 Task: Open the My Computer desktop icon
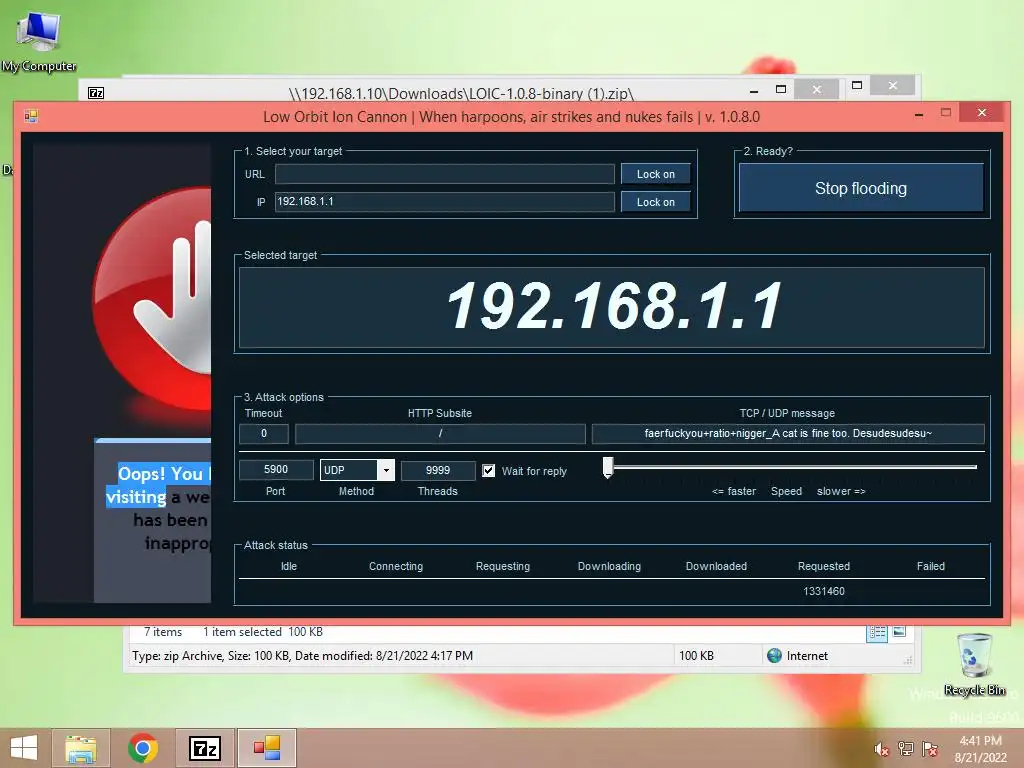[39, 42]
